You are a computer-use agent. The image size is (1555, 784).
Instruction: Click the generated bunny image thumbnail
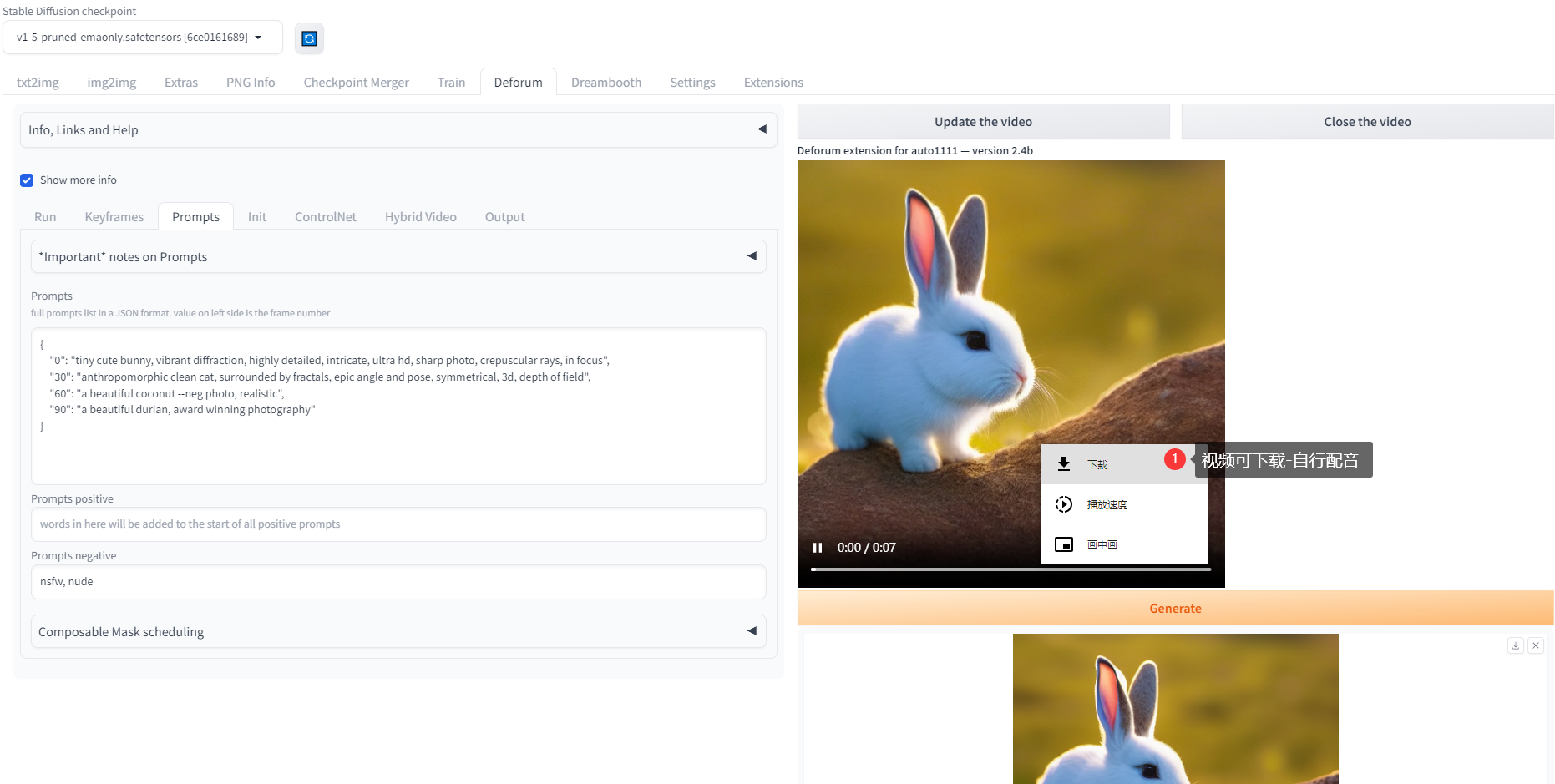coord(1176,709)
